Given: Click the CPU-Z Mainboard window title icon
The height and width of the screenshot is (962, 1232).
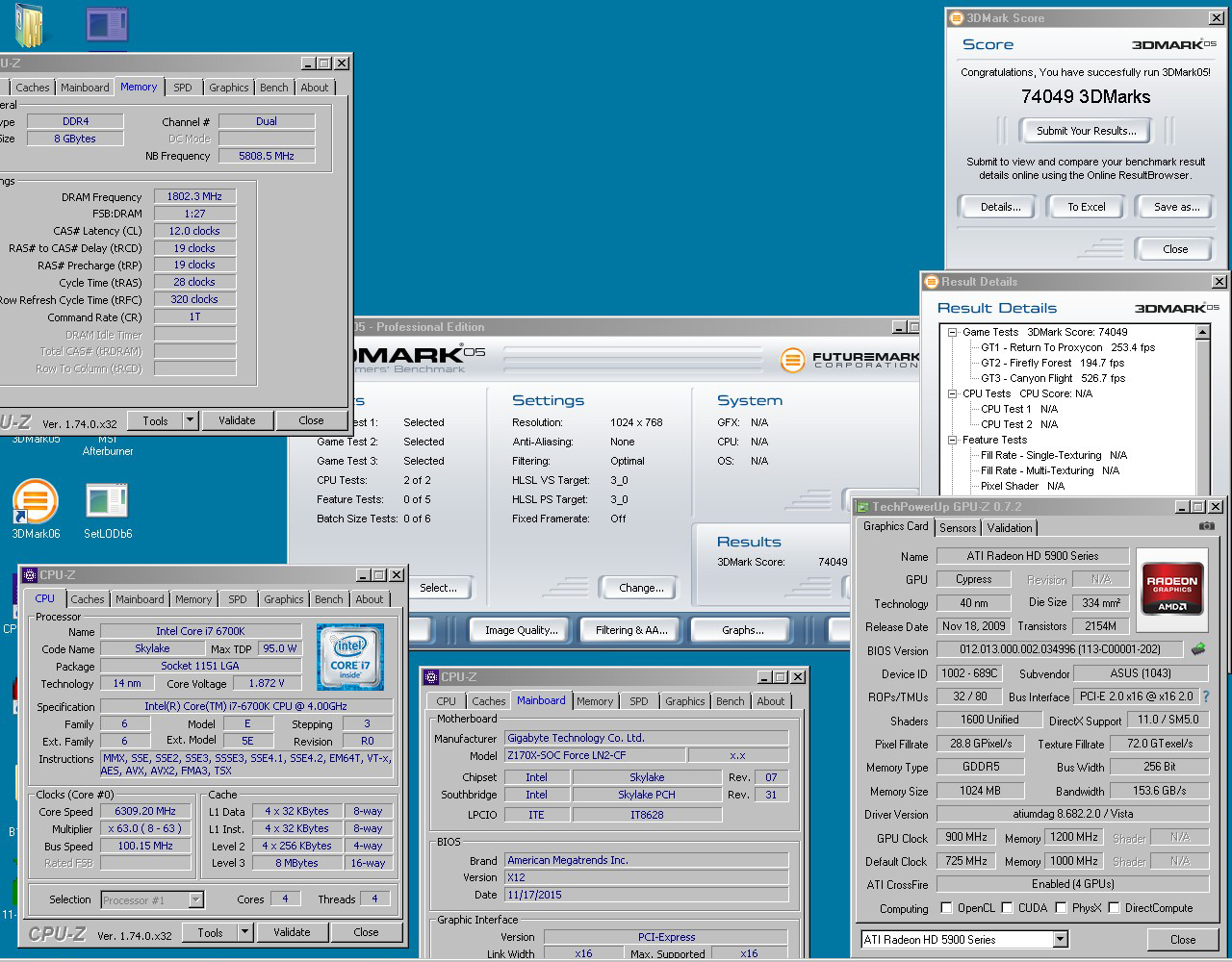Looking at the screenshot, I should point(431,677).
